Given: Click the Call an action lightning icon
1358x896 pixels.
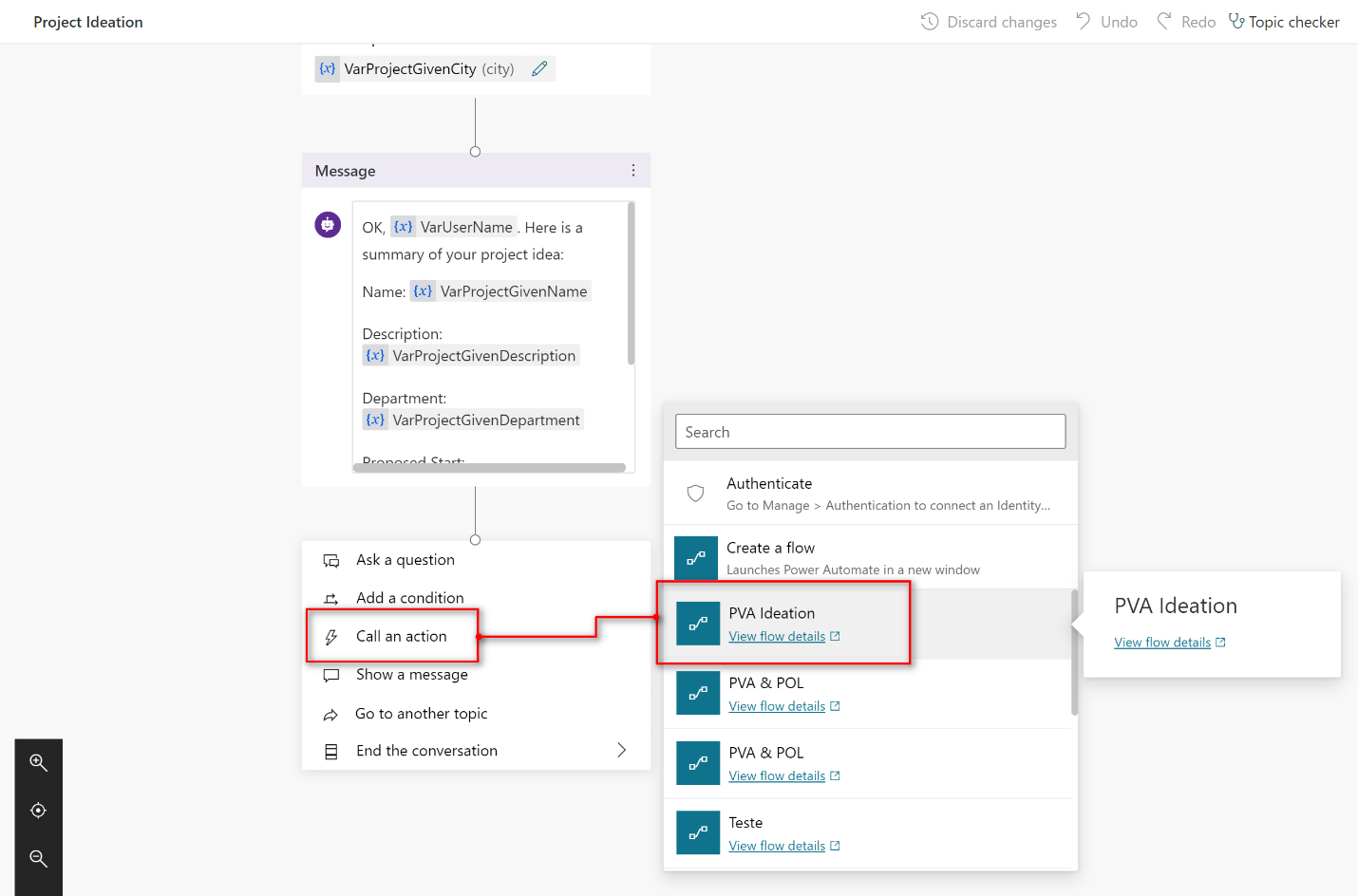Looking at the screenshot, I should point(331,637).
